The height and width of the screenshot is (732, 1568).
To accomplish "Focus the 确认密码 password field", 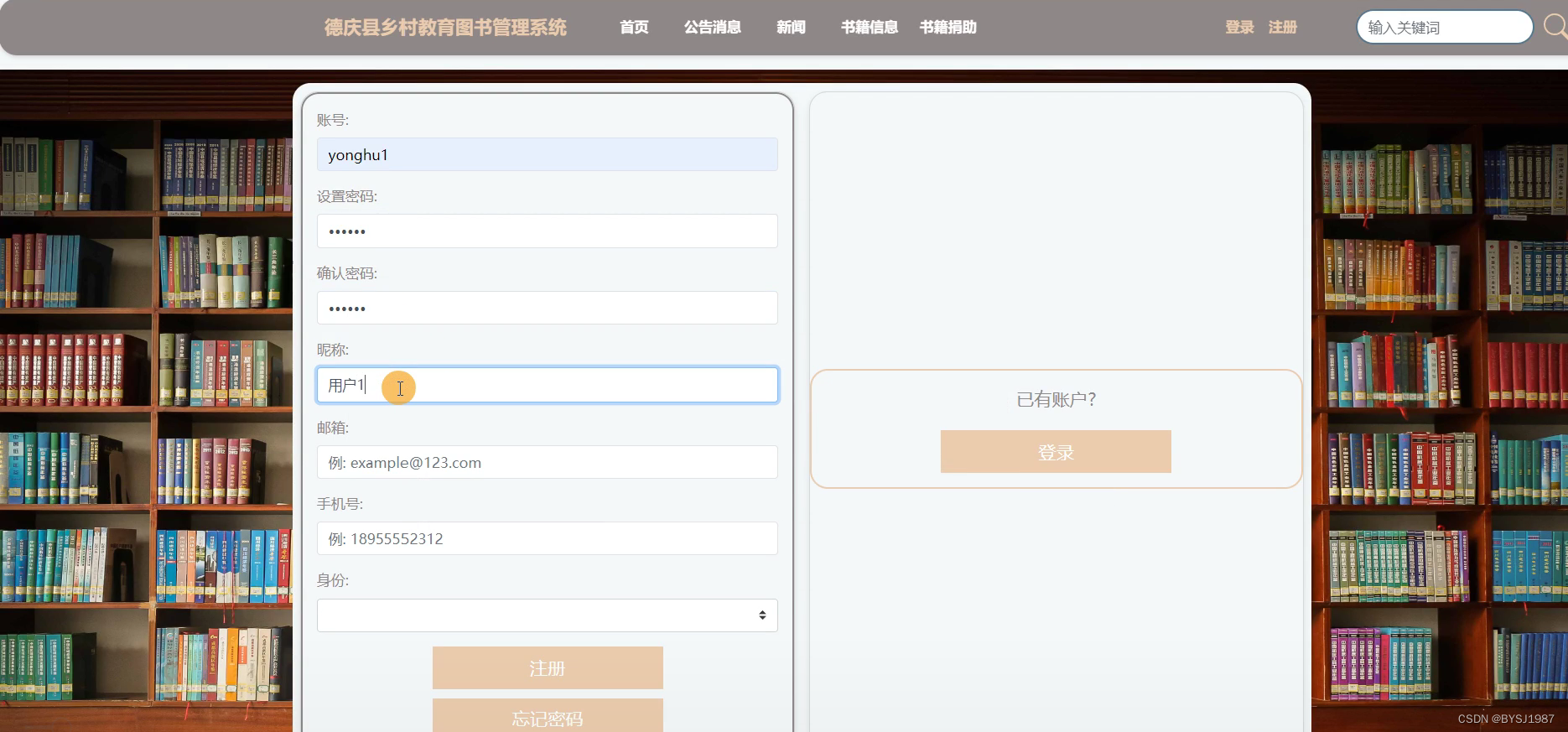I will (548, 308).
